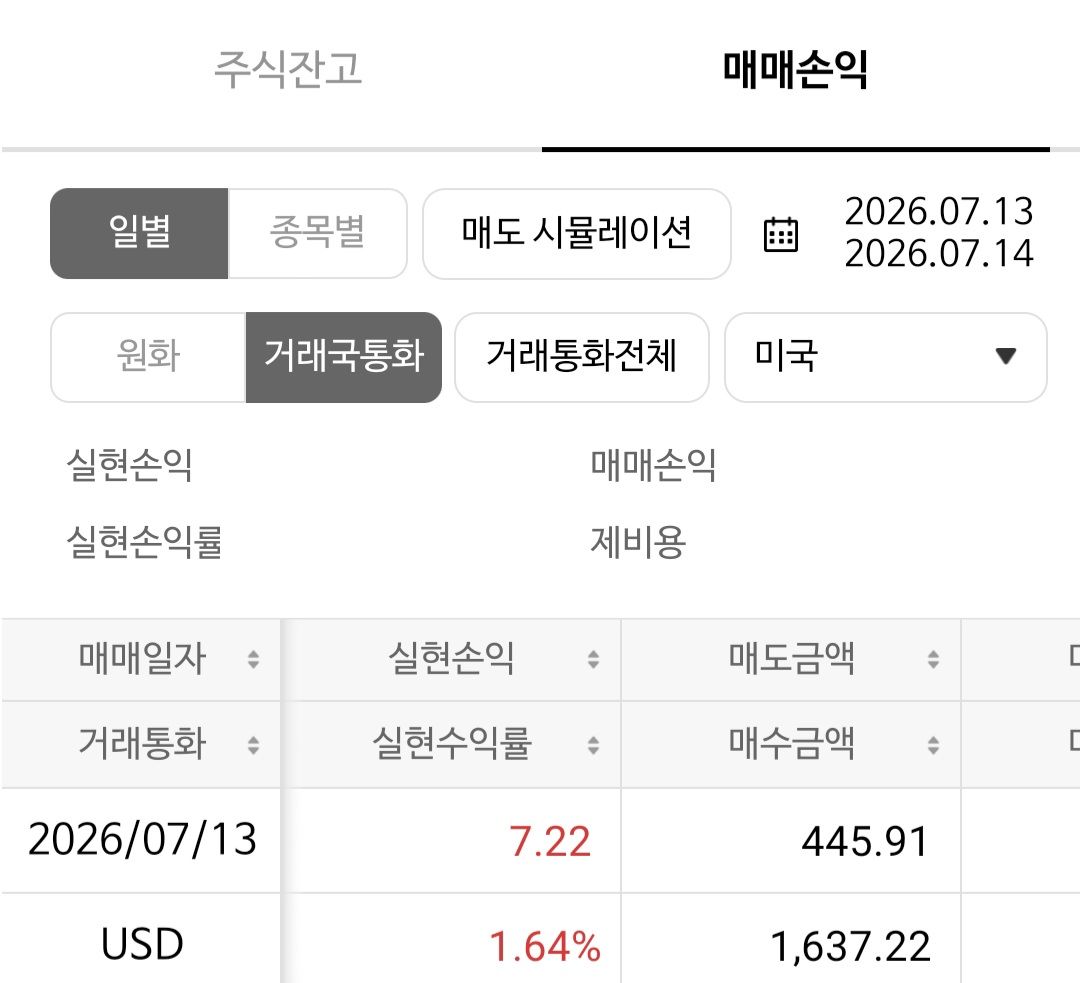Sort by 실현손익 column arrows
This screenshot has width=1080, height=983.
(593, 659)
